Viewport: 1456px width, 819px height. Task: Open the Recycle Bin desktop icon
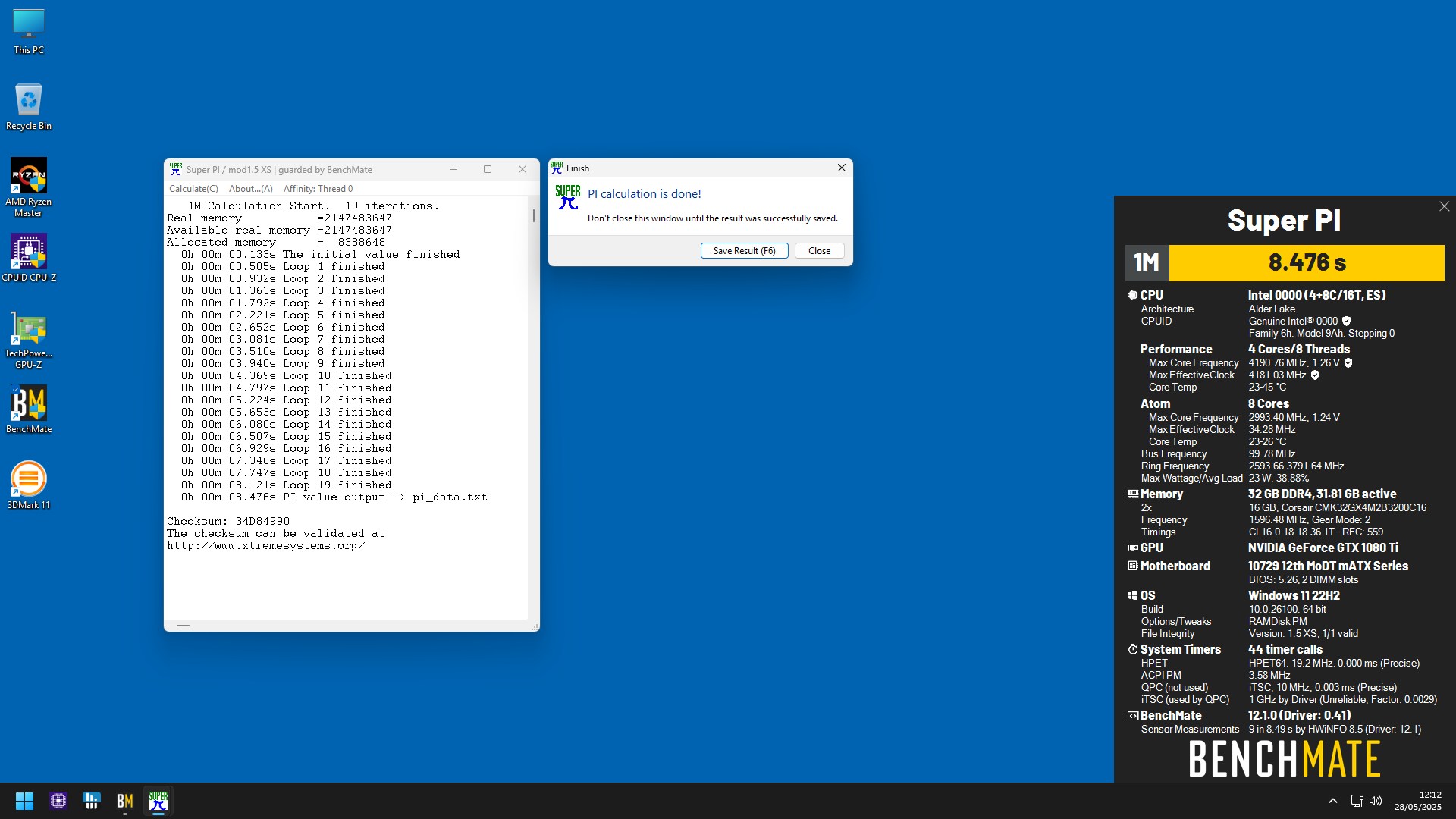[29, 108]
